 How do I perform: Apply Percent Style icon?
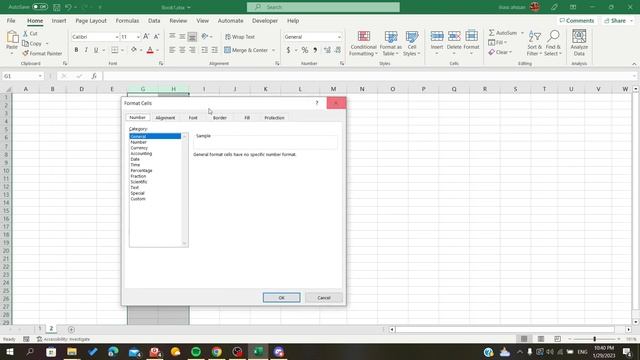[x=304, y=50]
